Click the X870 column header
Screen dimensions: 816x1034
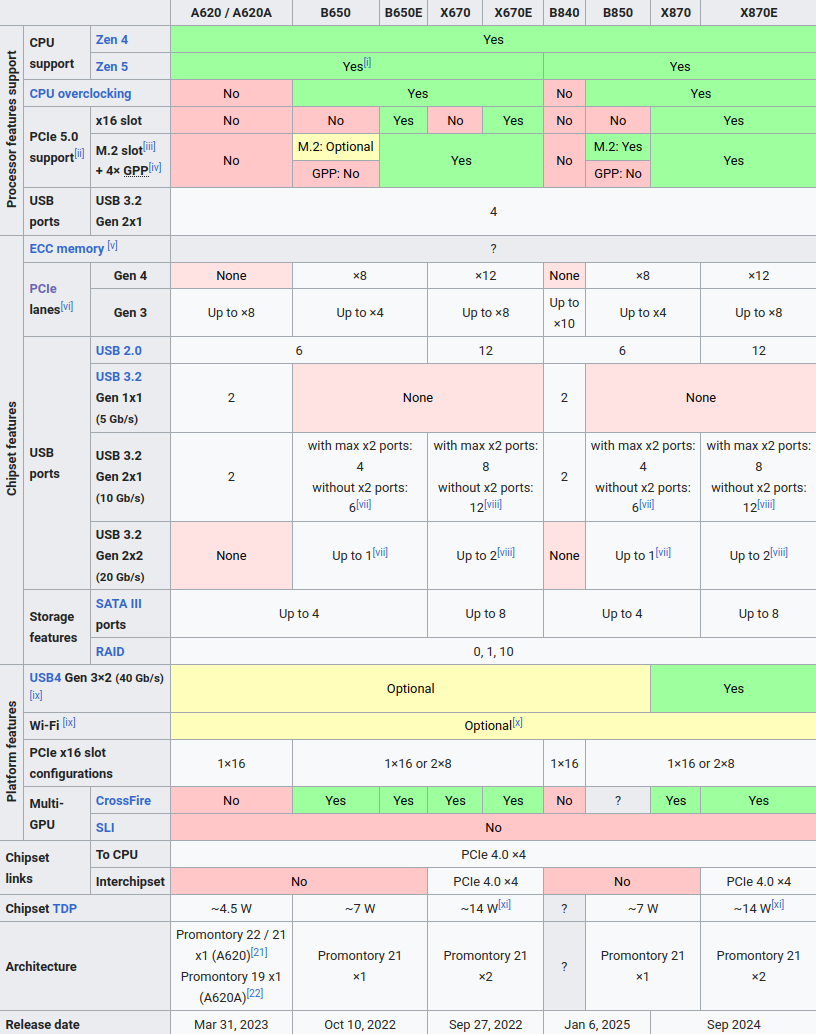tap(675, 13)
